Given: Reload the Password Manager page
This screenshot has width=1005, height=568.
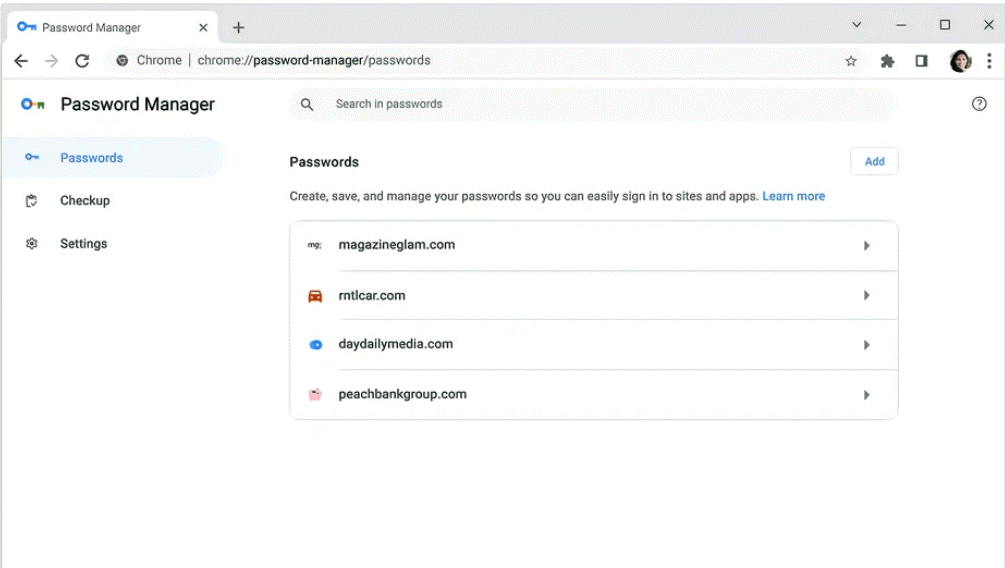Looking at the screenshot, I should 82,61.
